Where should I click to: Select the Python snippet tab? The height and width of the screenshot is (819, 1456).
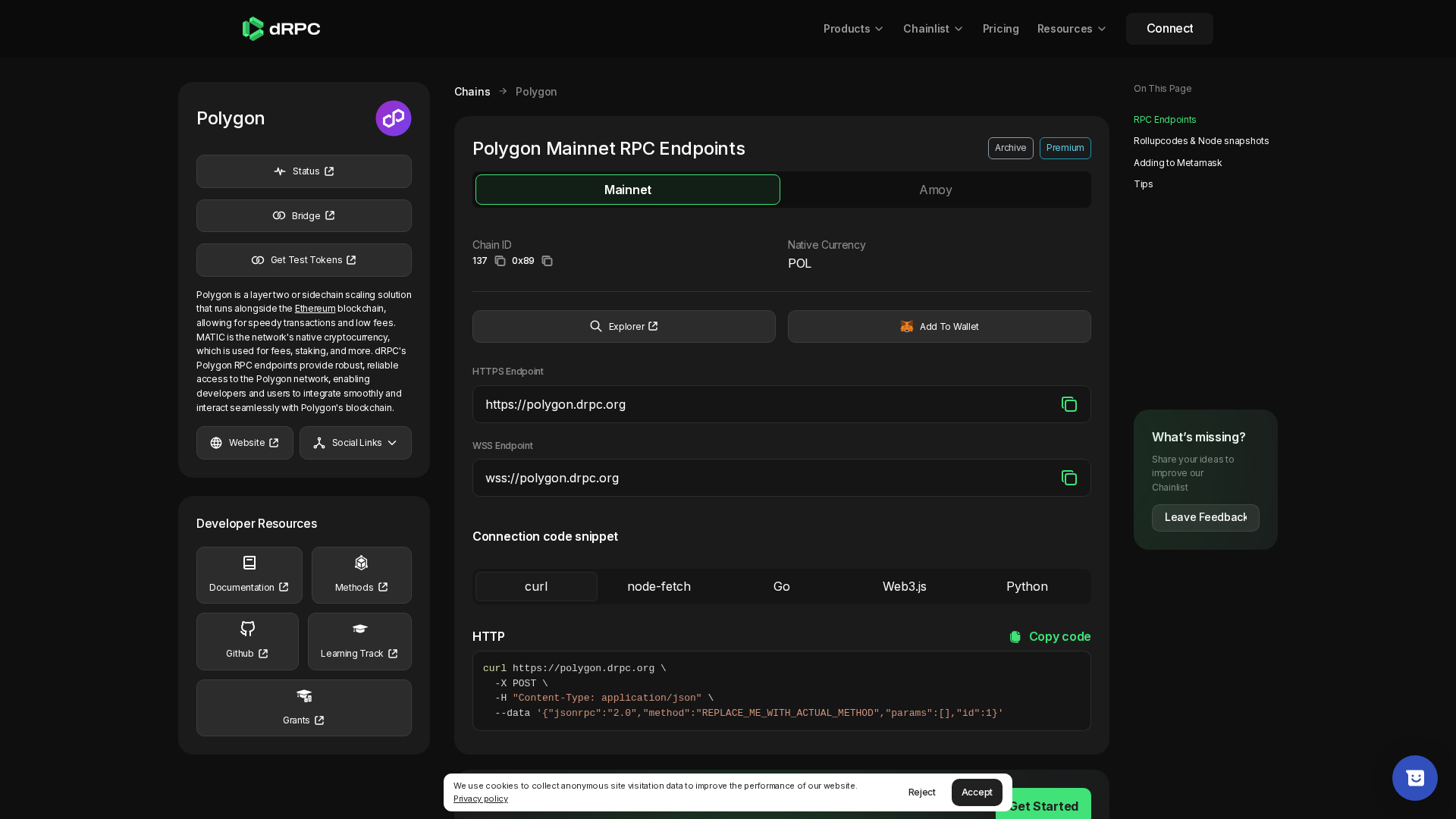click(x=1028, y=587)
